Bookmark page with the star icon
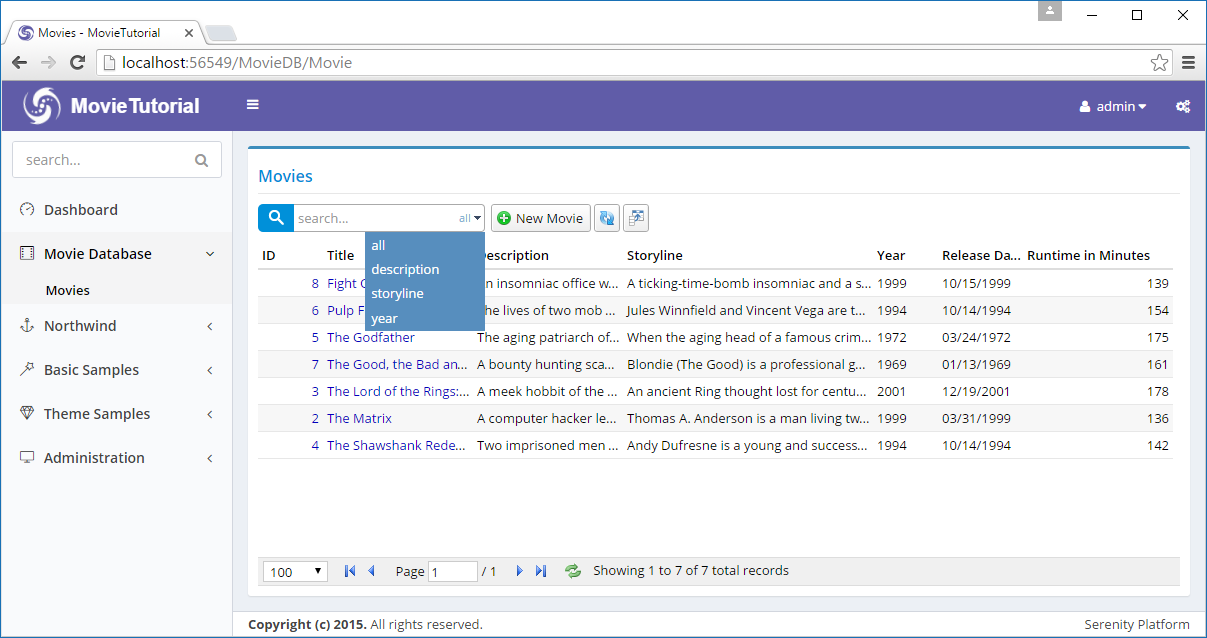 coord(1159,63)
